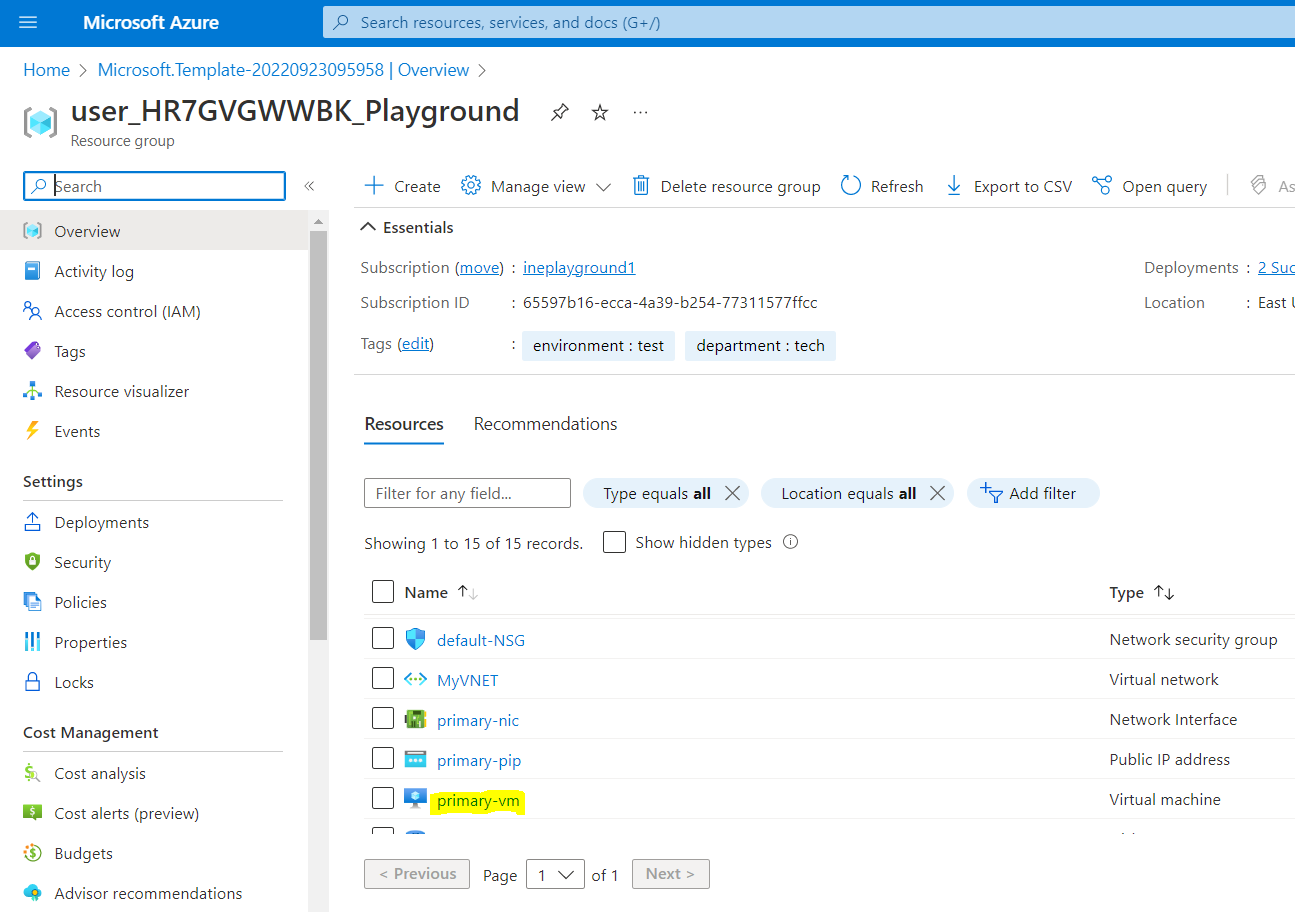Click the info icon beside Show hidden types
The width and height of the screenshot is (1295, 912).
coord(791,542)
